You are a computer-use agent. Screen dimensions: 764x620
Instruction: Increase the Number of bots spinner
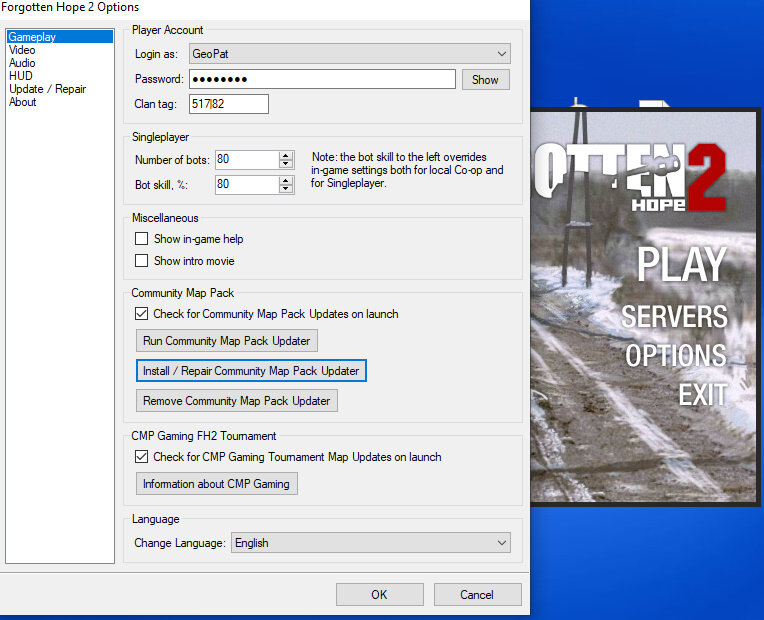(x=286, y=155)
